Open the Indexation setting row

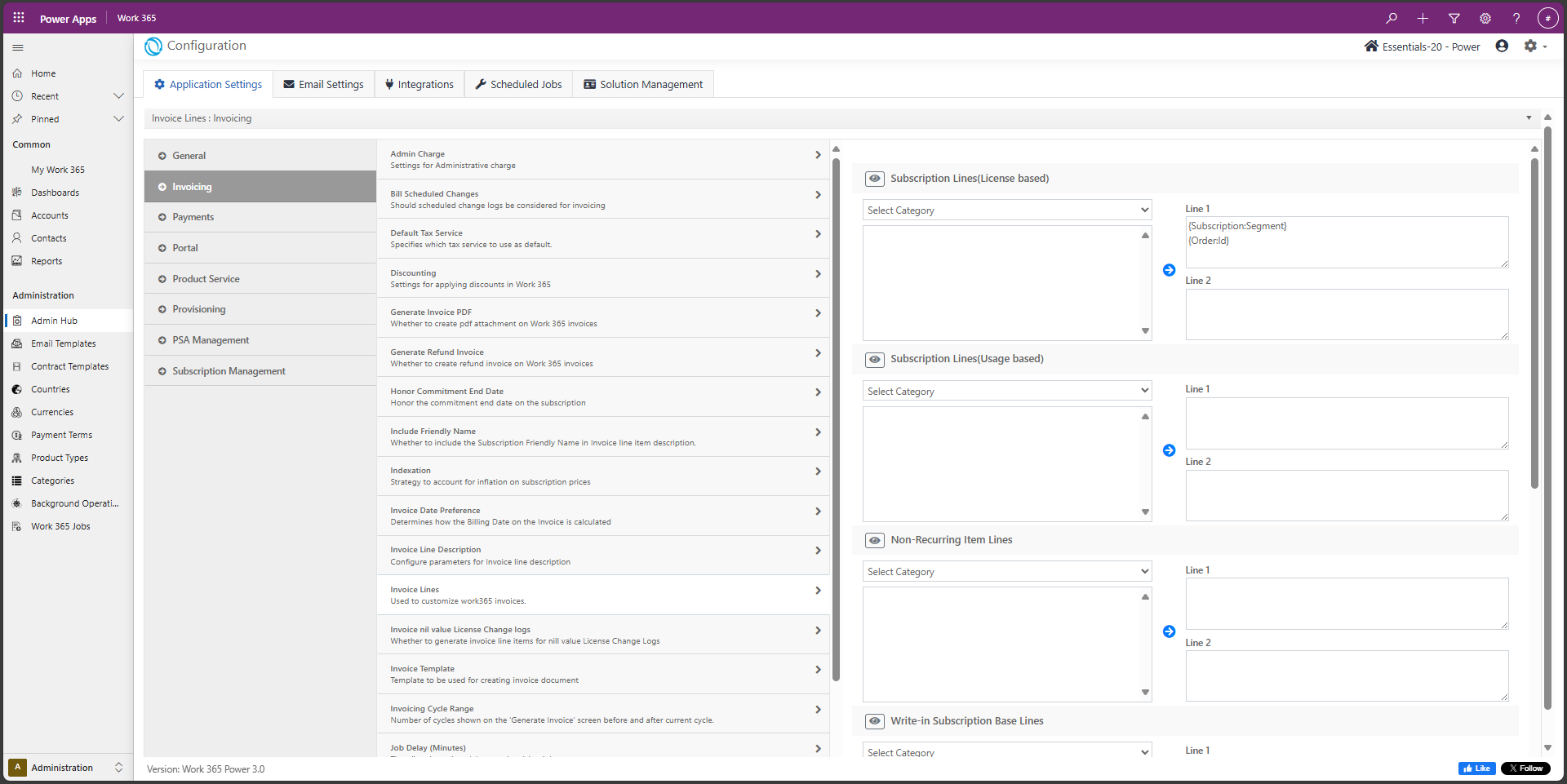pos(603,476)
